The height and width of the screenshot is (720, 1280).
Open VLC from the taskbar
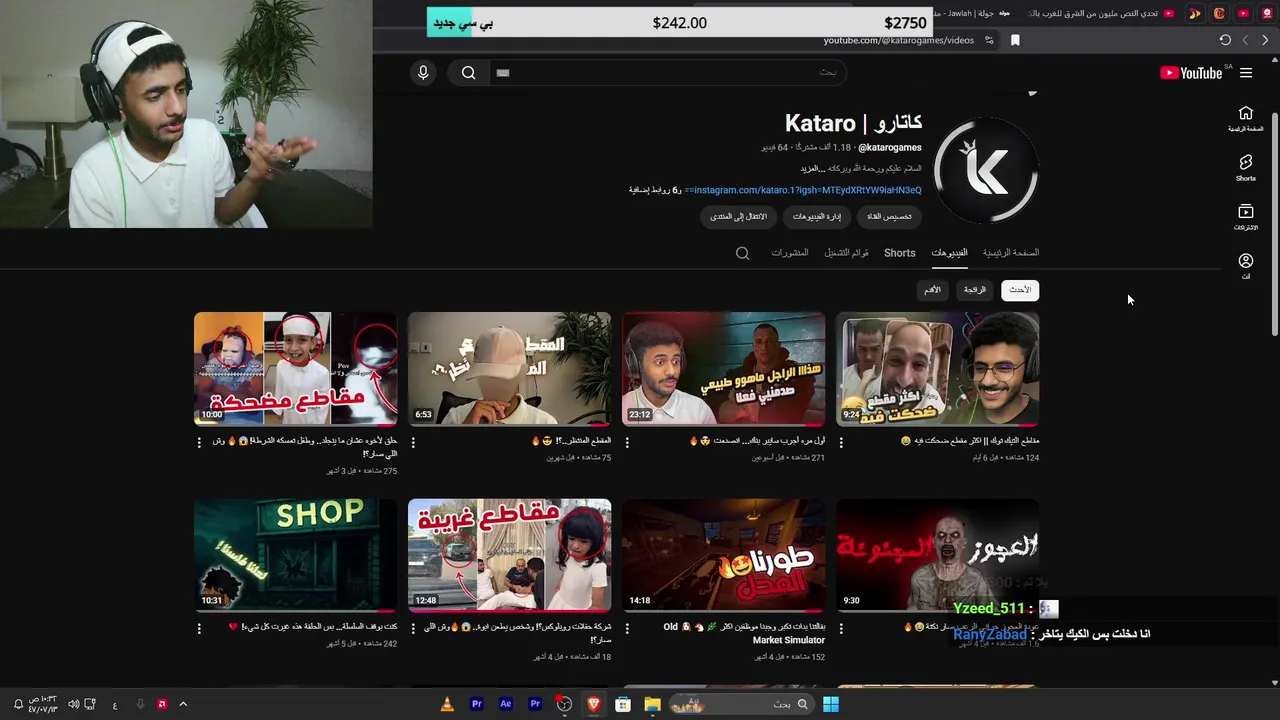pyautogui.click(x=447, y=704)
